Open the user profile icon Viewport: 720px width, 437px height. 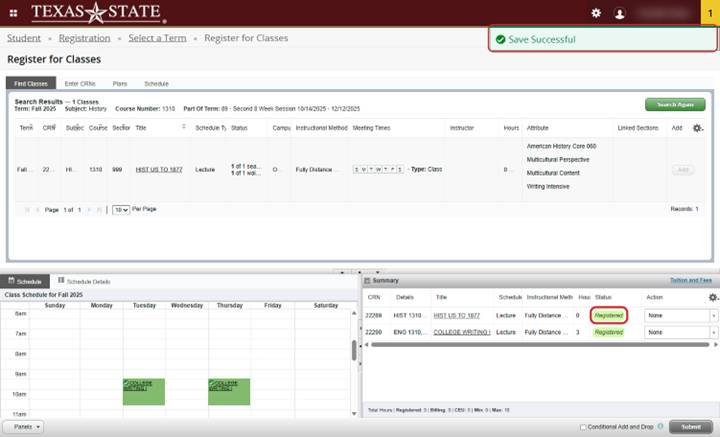click(x=620, y=13)
